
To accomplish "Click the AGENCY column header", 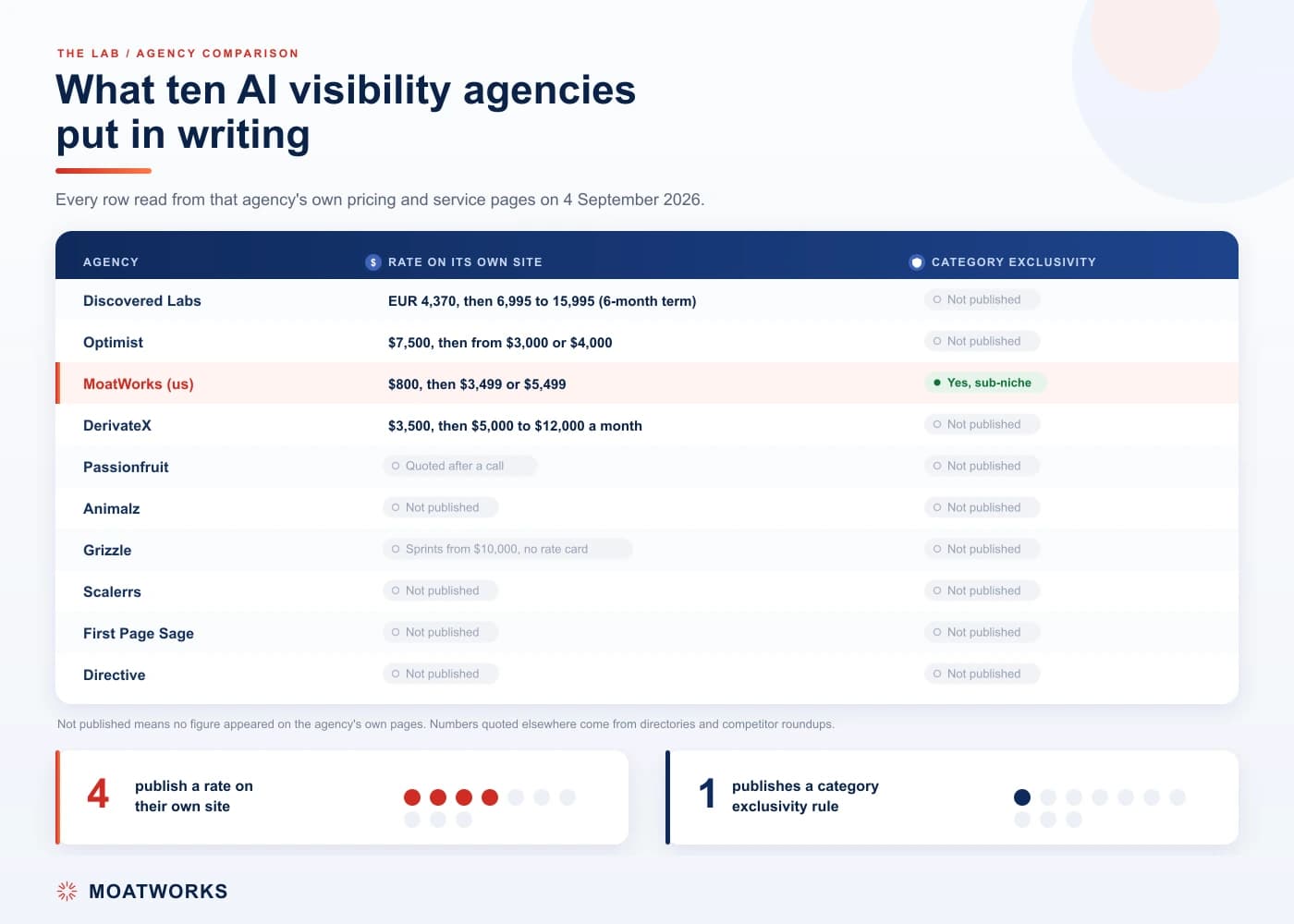I will [x=111, y=262].
